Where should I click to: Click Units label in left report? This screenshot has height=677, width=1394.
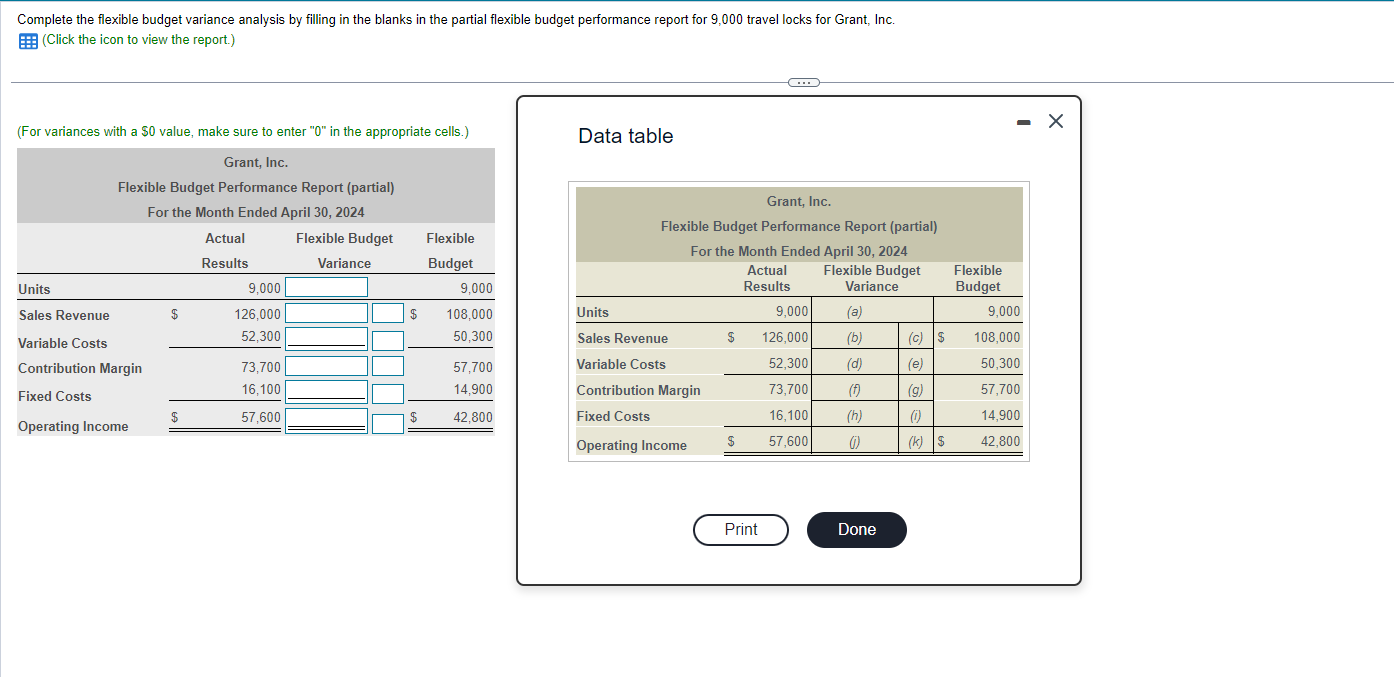click(34, 290)
